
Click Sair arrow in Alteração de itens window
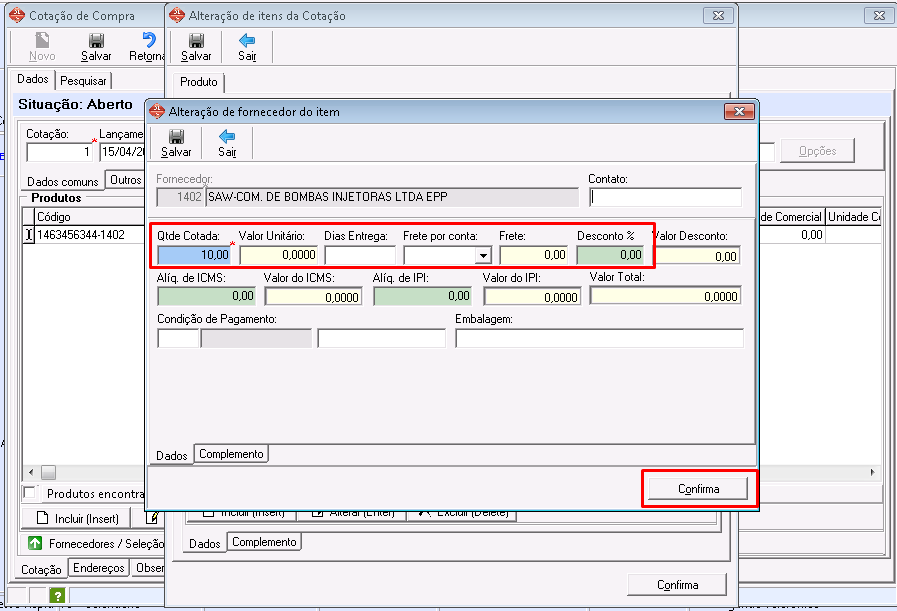point(247,41)
